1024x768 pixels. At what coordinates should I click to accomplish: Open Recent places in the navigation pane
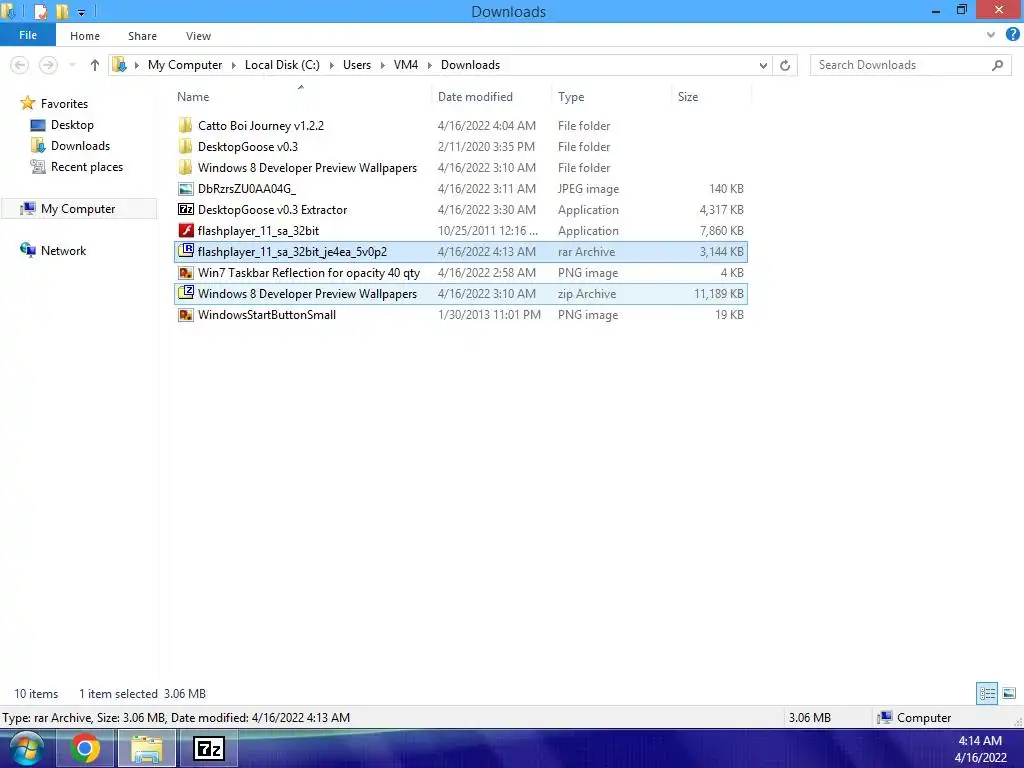[x=87, y=167]
